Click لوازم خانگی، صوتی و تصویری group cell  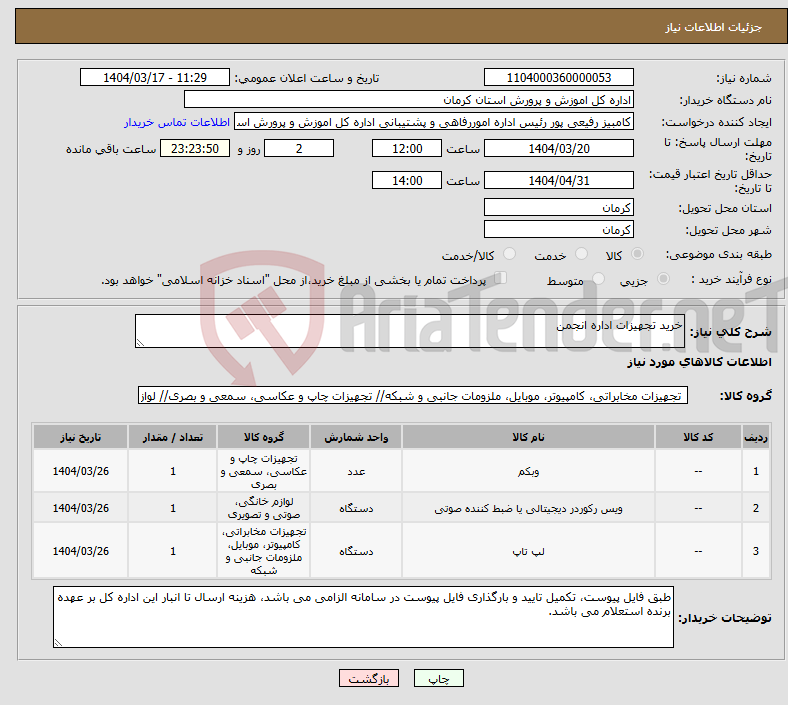point(264,508)
